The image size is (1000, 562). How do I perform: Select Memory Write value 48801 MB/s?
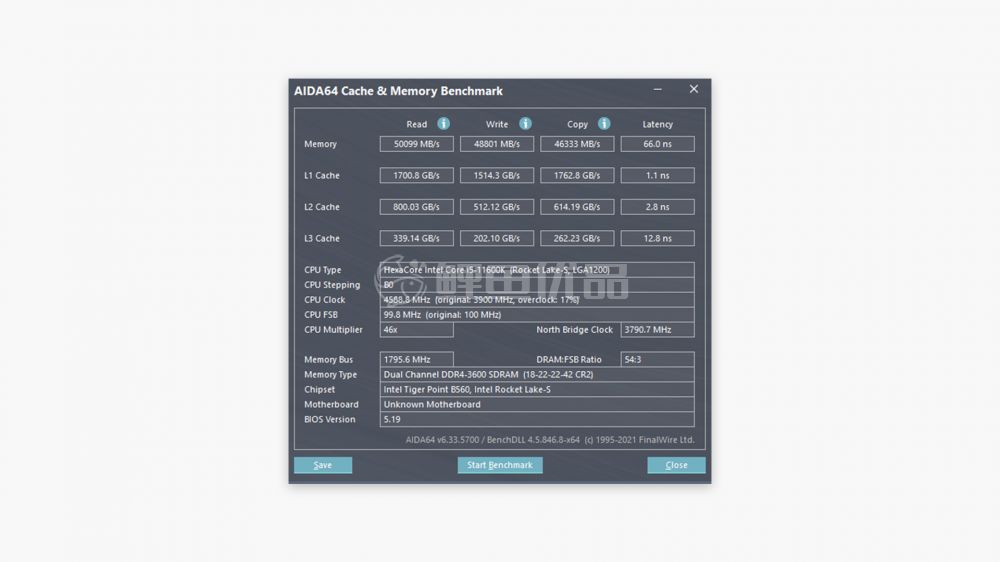coord(497,144)
